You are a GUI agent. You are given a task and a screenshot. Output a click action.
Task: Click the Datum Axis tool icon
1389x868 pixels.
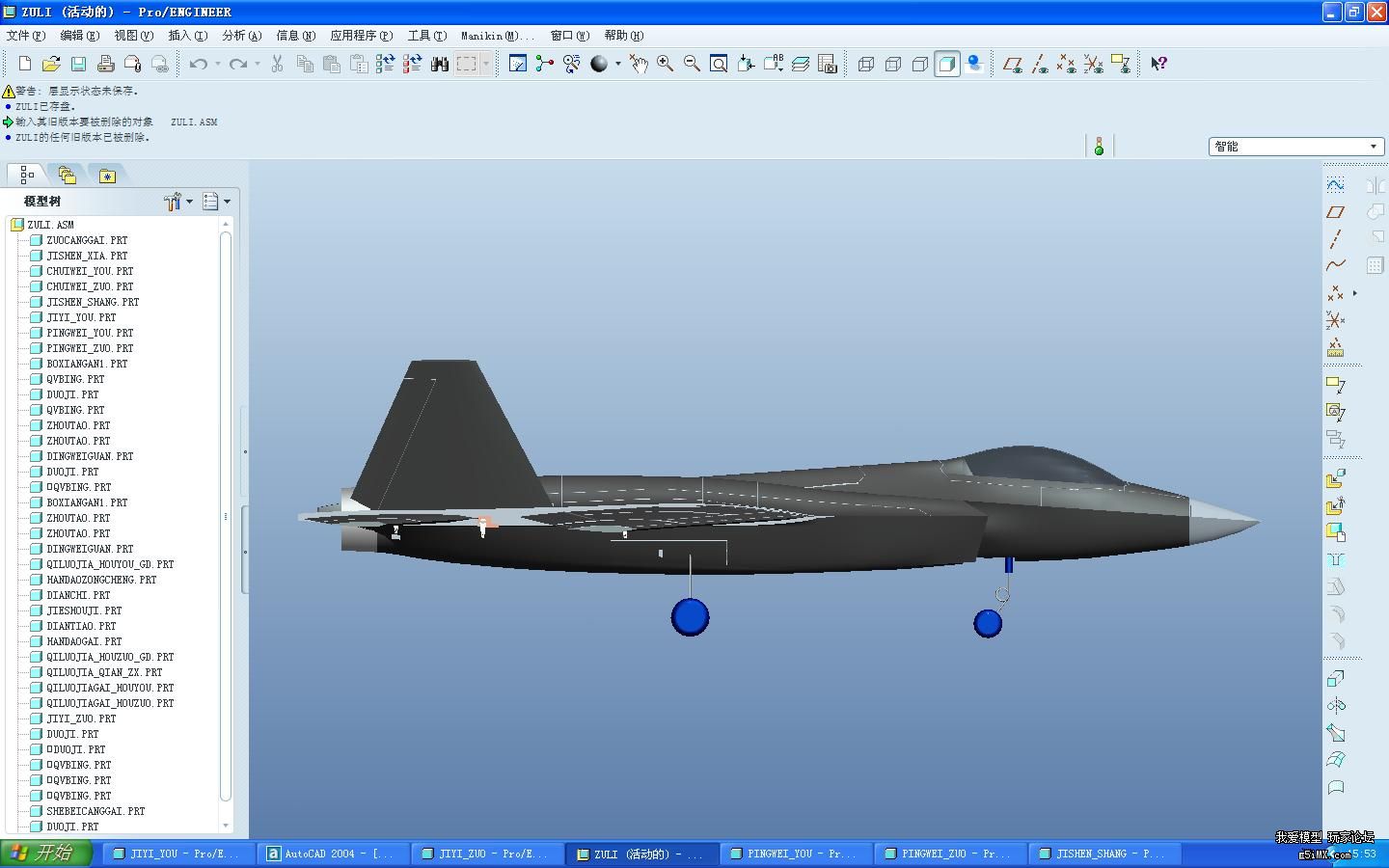[x=1336, y=238]
